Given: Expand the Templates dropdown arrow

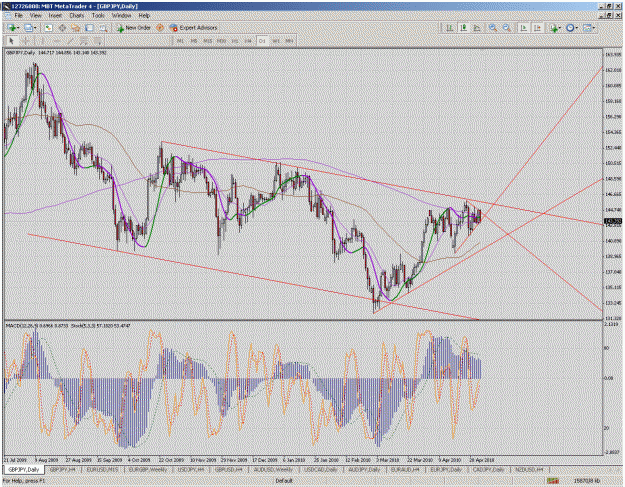Looking at the screenshot, I should (x=594, y=28).
